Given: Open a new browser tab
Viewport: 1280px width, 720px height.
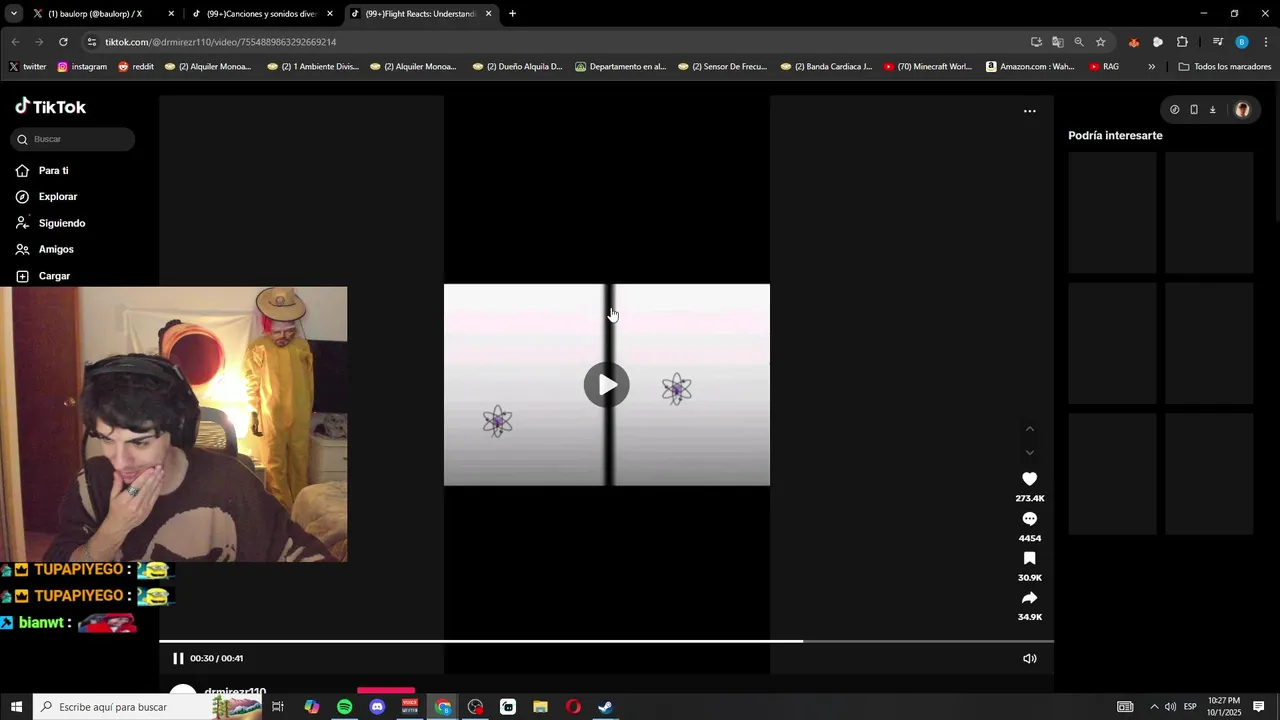Looking at the screenshot, I should coord(512,14).
